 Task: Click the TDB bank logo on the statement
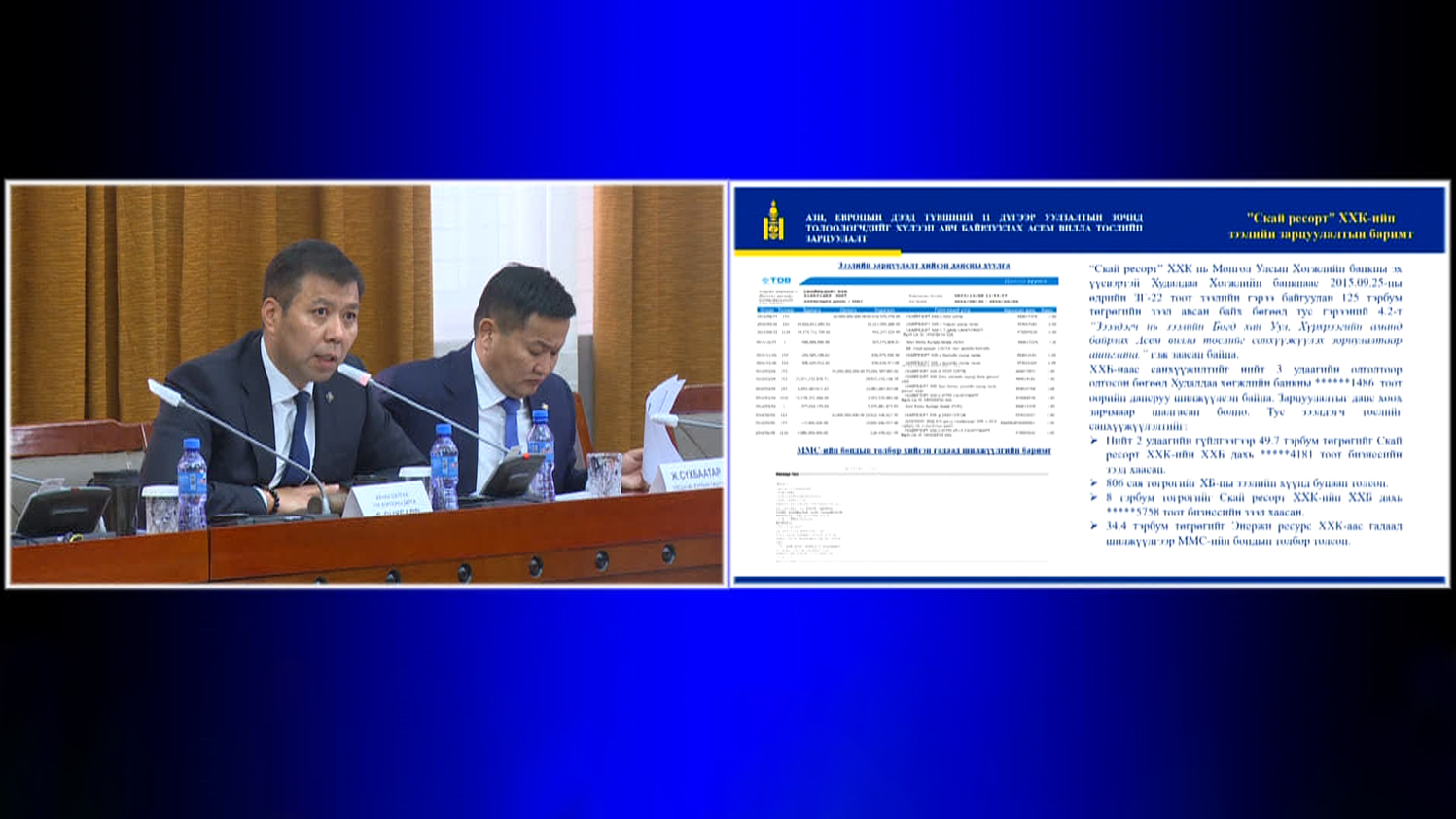[776, 281]
